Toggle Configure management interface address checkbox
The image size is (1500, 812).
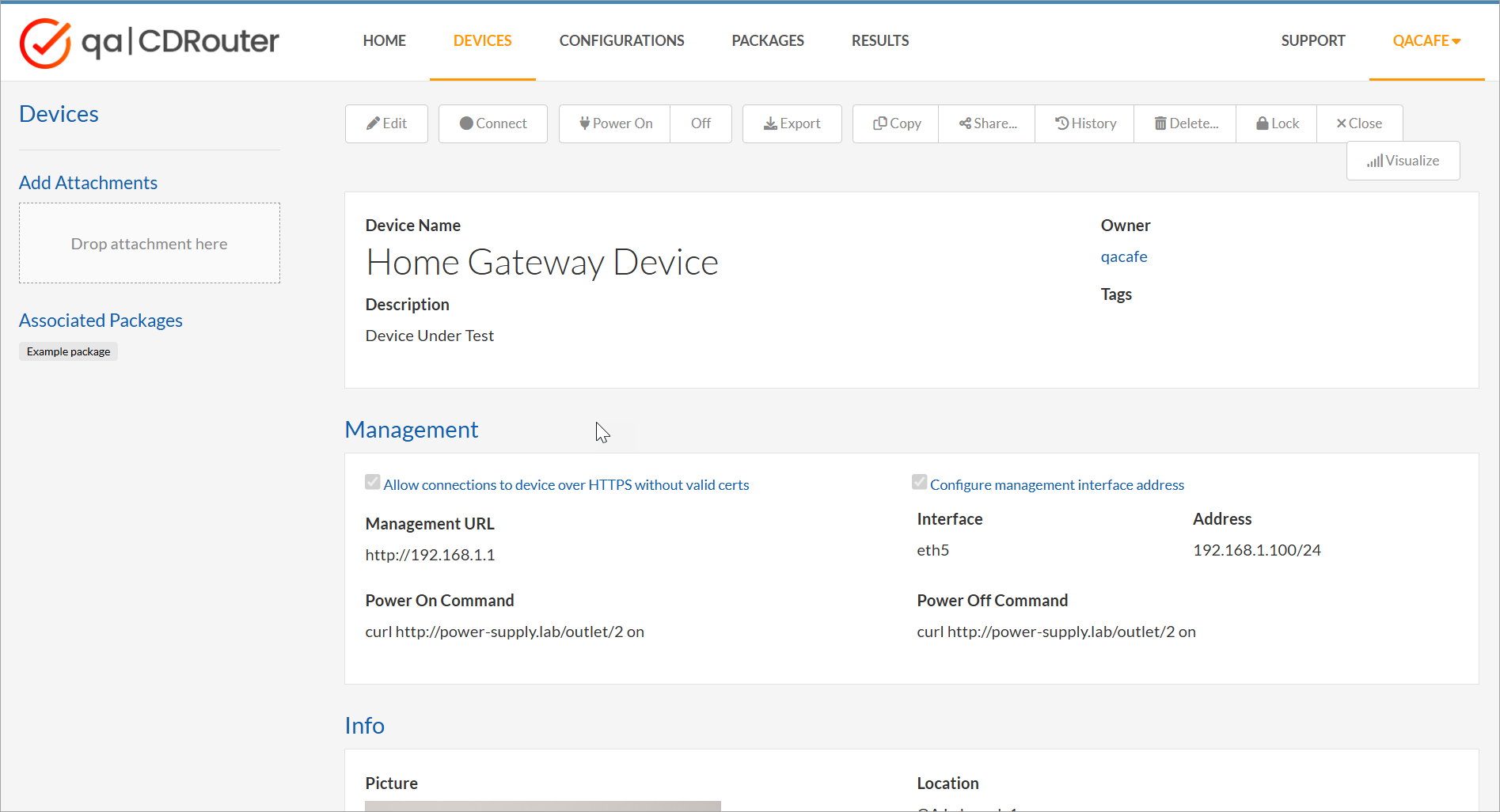coord(919,482)
